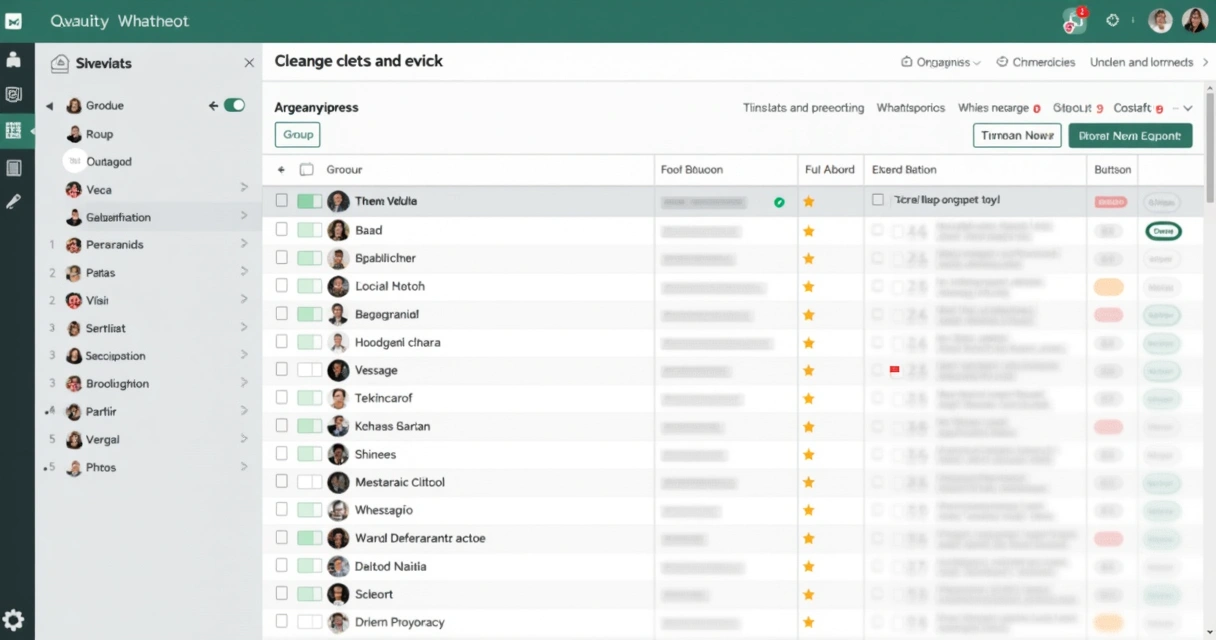Click the rightmost profile avatar in the top bar
This screenshot has height=640, width=1216.
click(1193, 19)
